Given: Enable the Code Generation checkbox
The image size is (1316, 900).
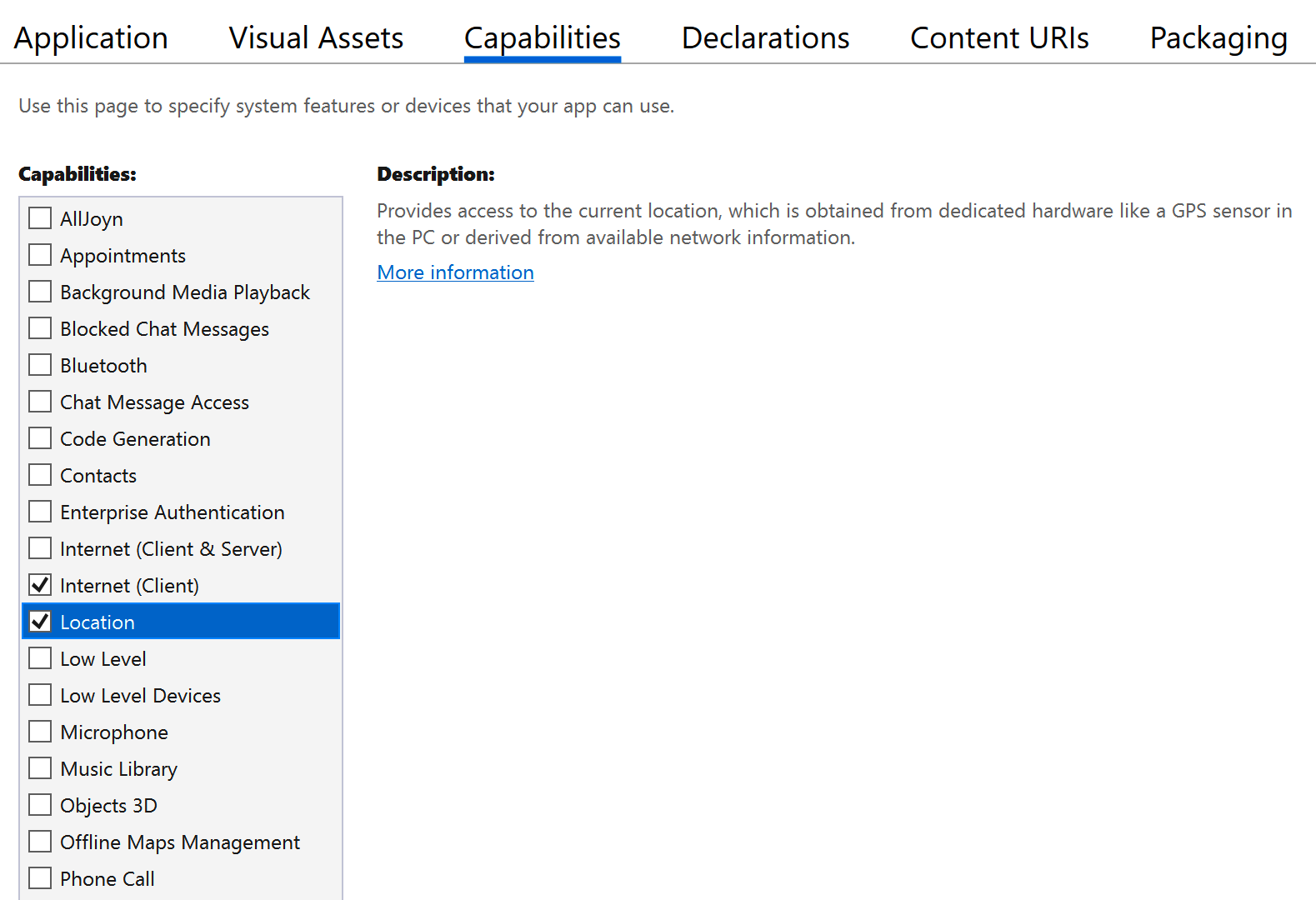Looking at the screenshot, I should point(40,438).
